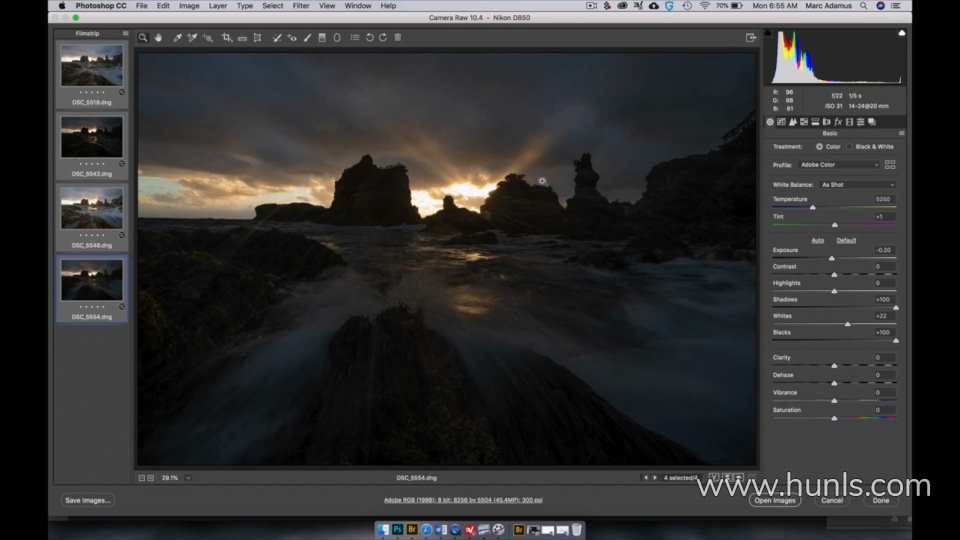Select the Zoom tool in the toolbar
This screenshot has height=540, width=960.
click(x=143, y=38)
